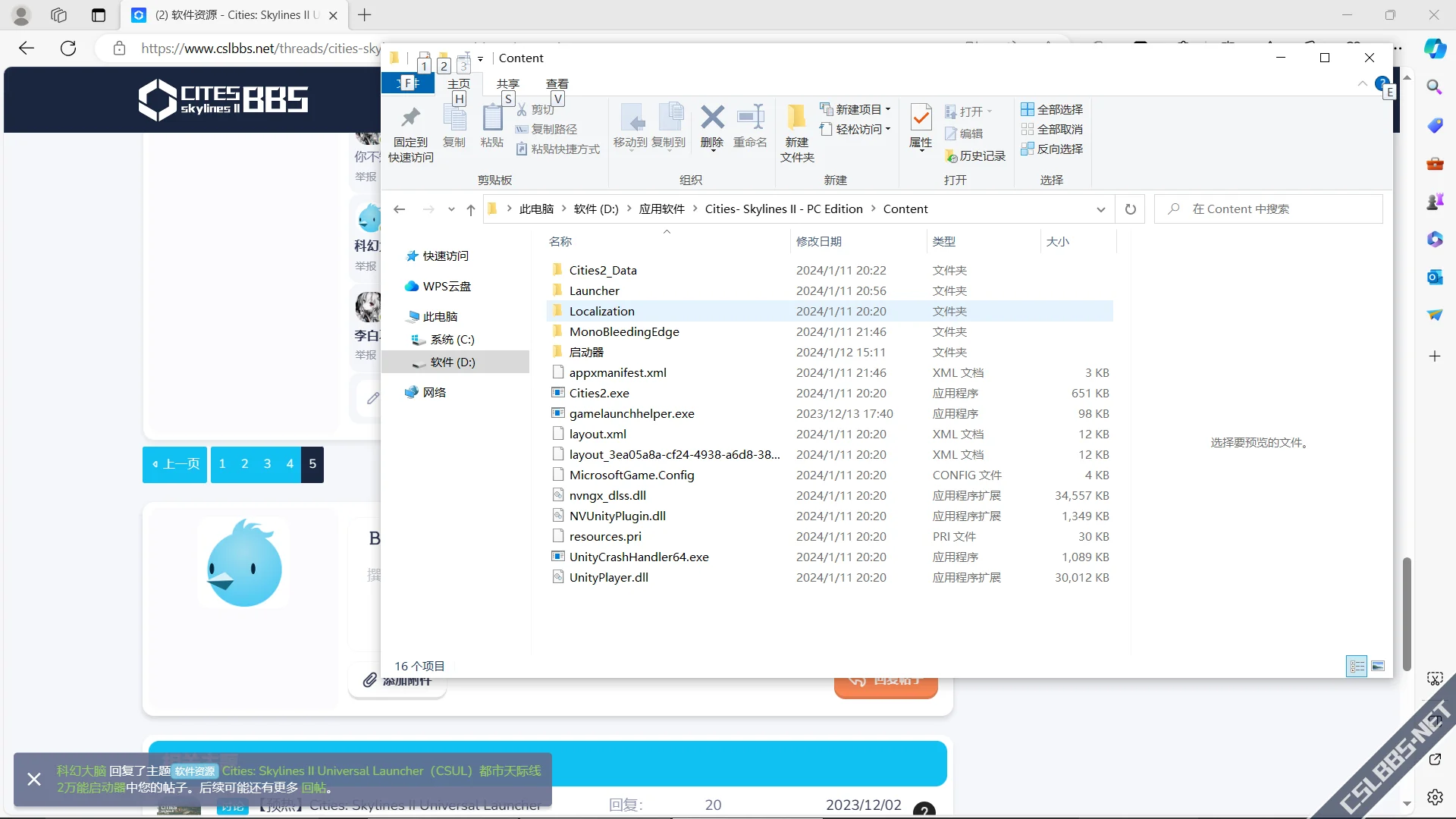The height and width of the screenshot is (819, 1456).
Task: Click Cut (剪切) in the clipboard group
Action: point(535,110)
